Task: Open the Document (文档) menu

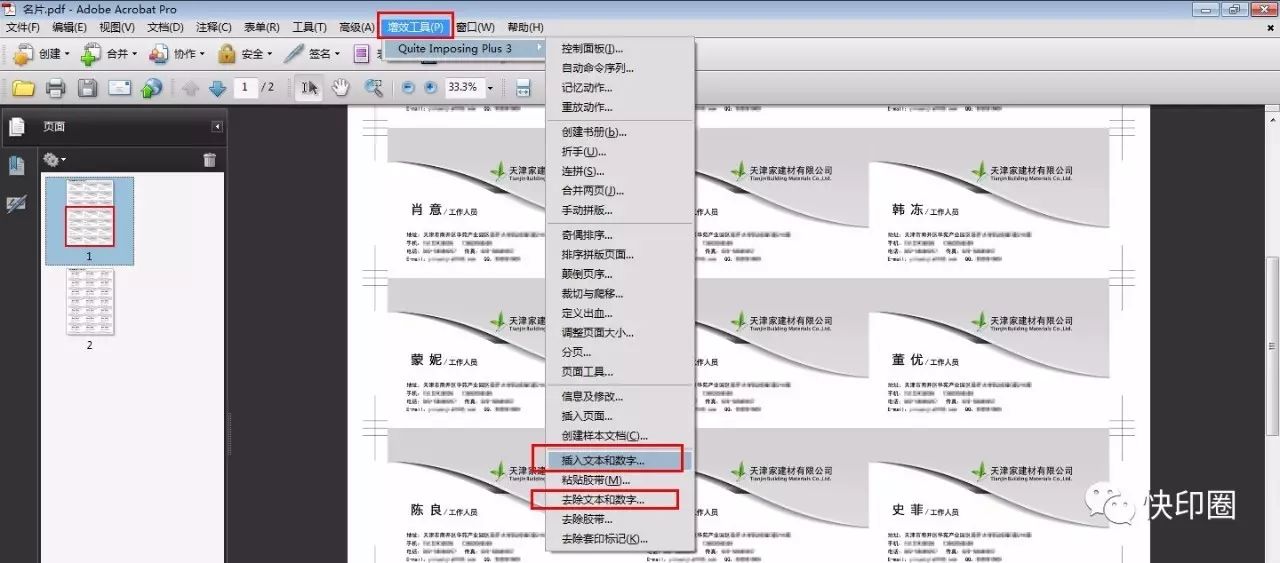Action: coord(165,27)
